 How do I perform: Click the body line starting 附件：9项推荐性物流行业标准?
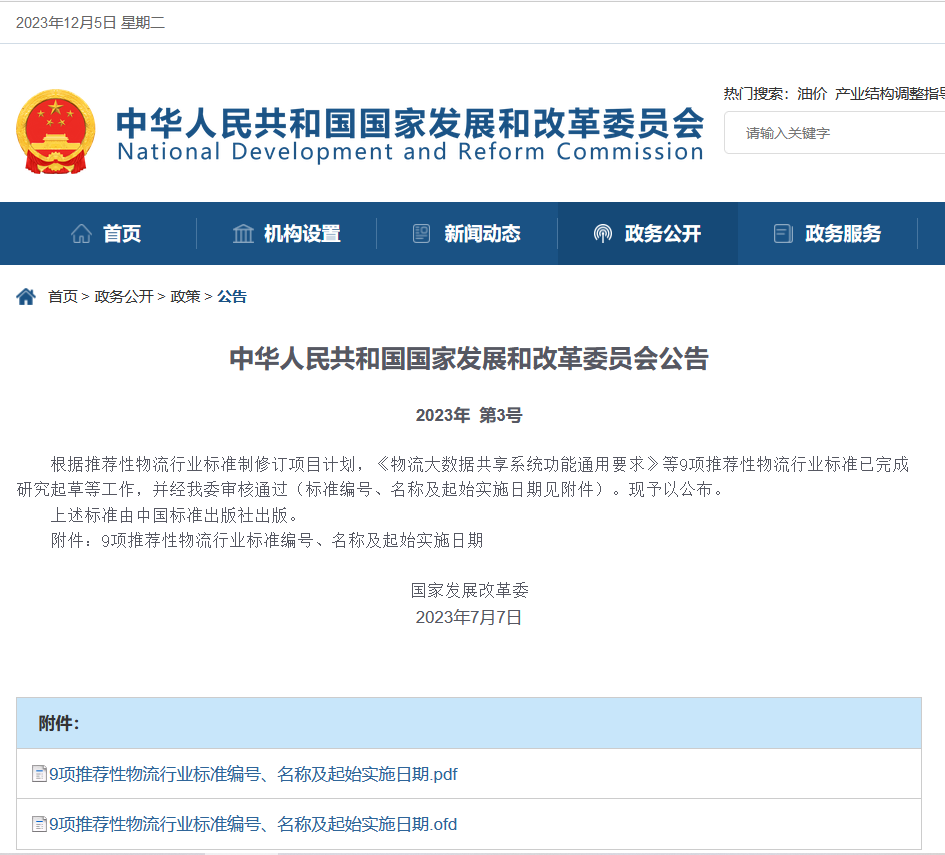[x=267, y=540]
